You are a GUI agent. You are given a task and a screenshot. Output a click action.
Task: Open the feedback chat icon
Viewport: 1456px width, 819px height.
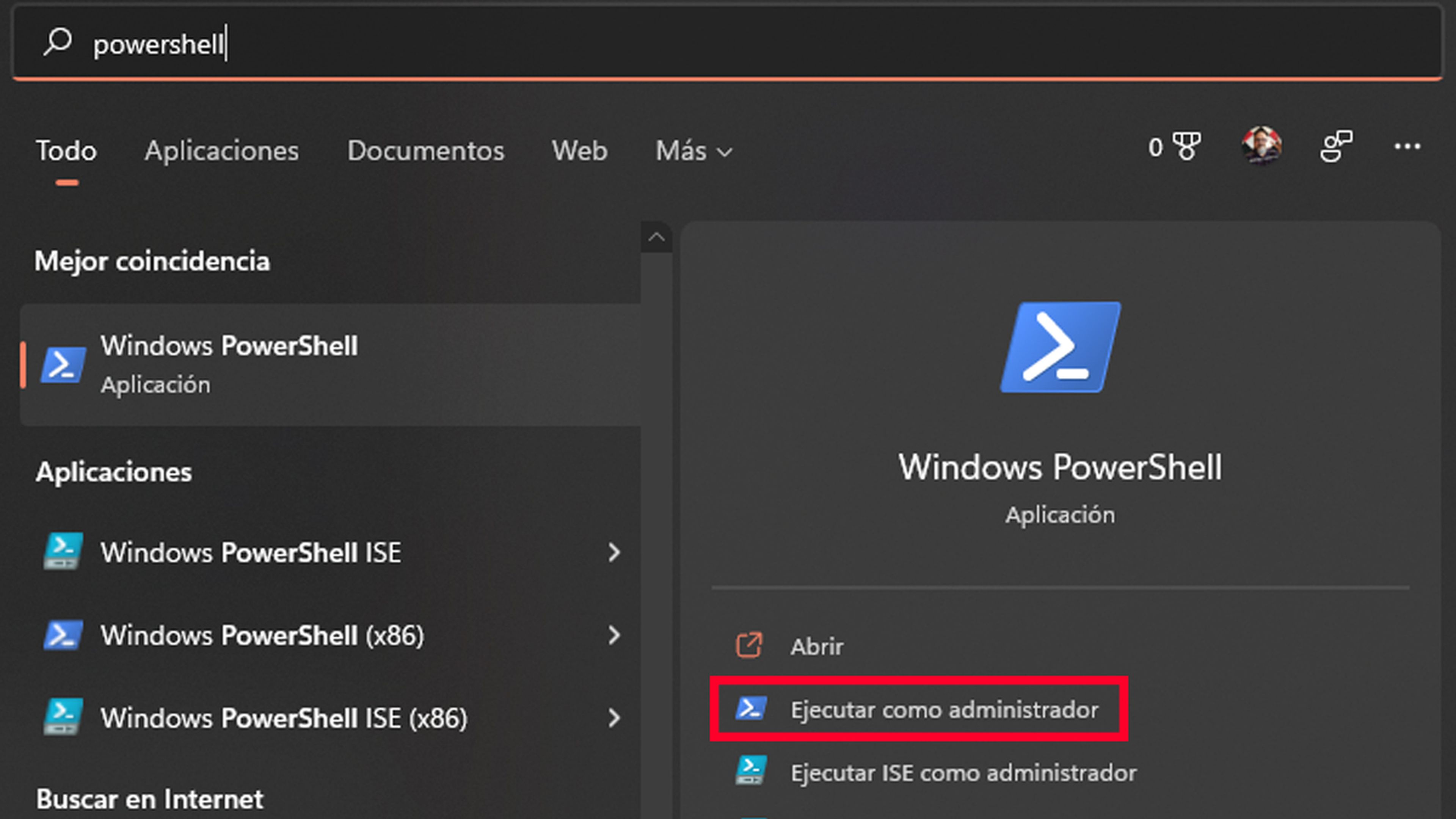click(1336, 146)
